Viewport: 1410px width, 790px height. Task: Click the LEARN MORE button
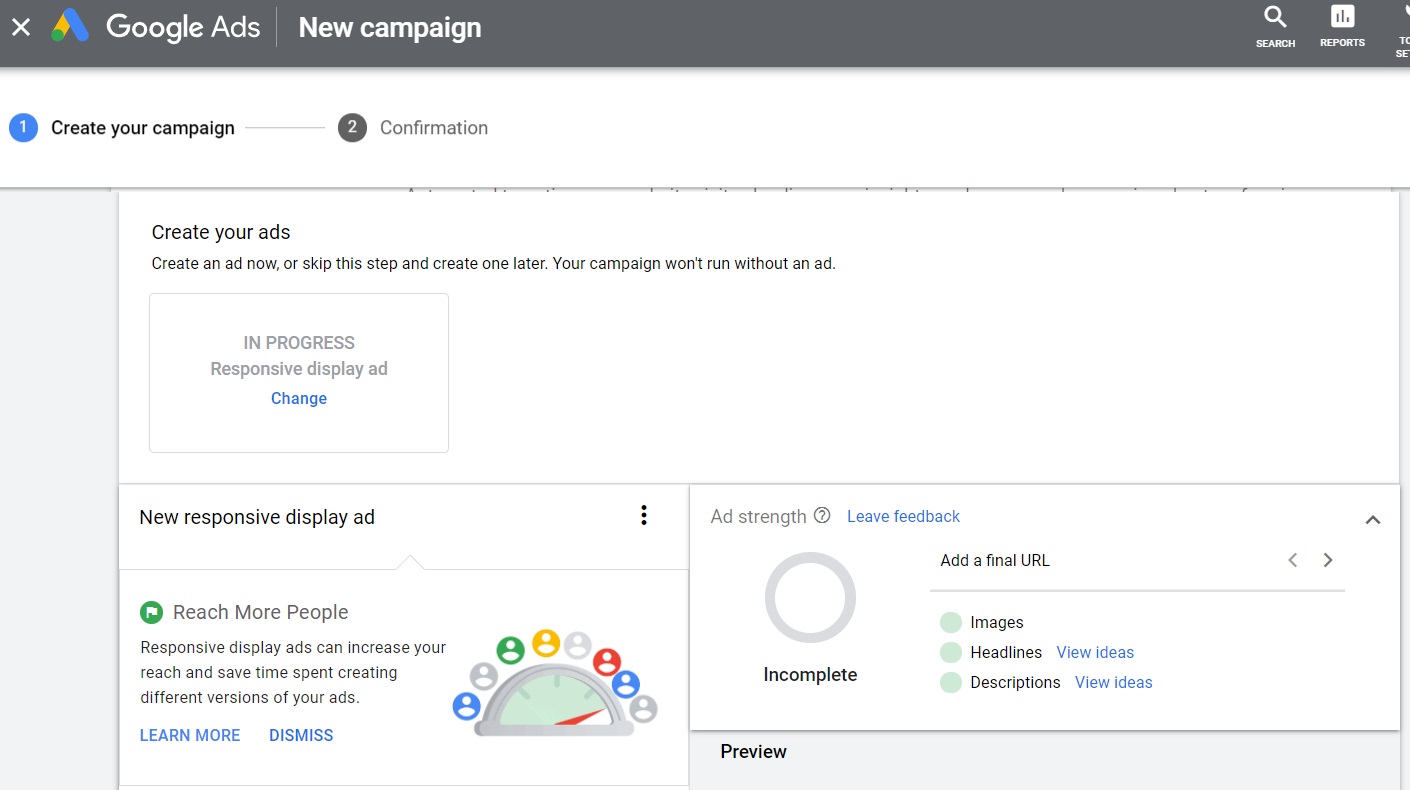[190, 735]
